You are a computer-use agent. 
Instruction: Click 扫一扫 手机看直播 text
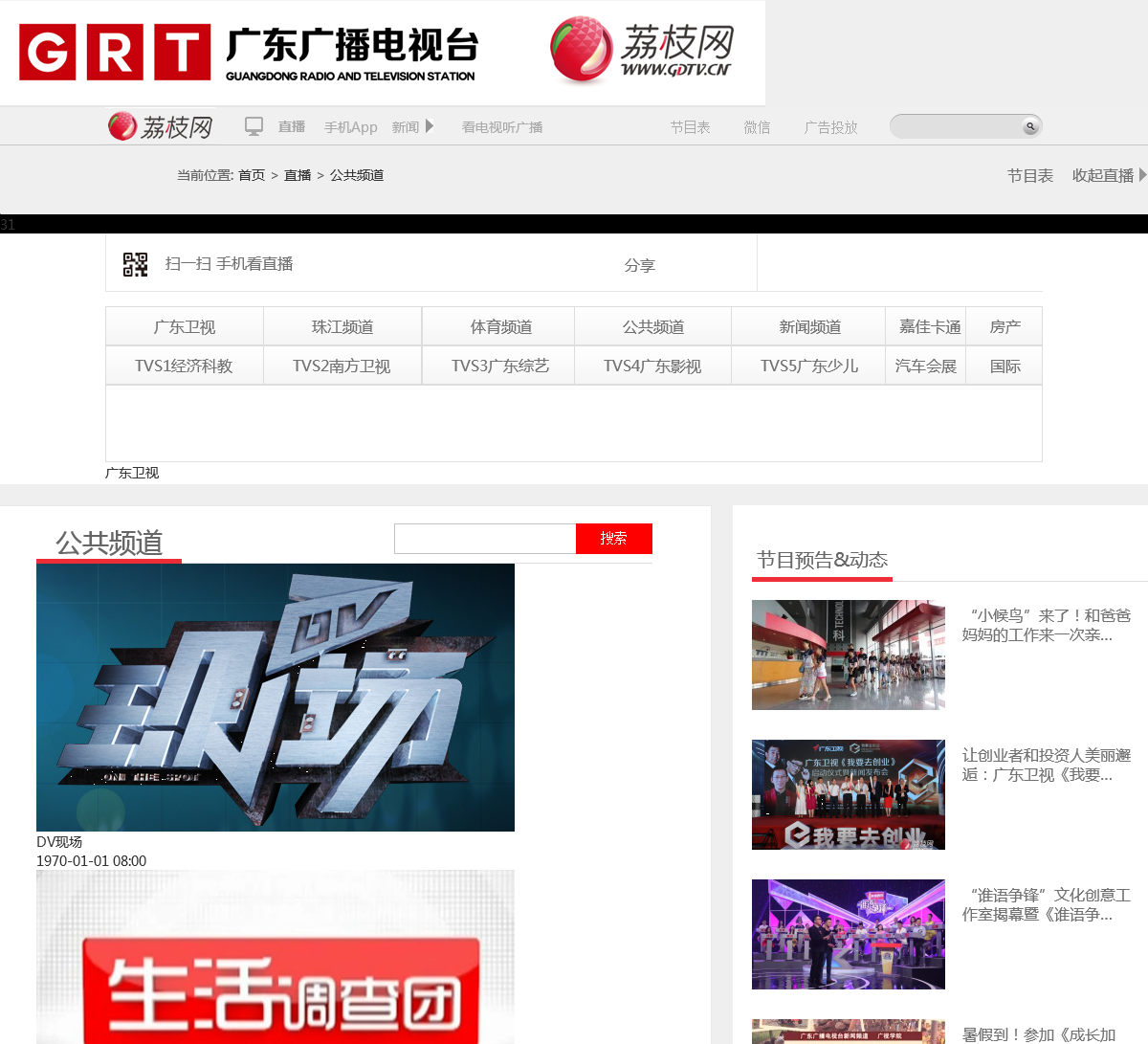coord(229,264)
